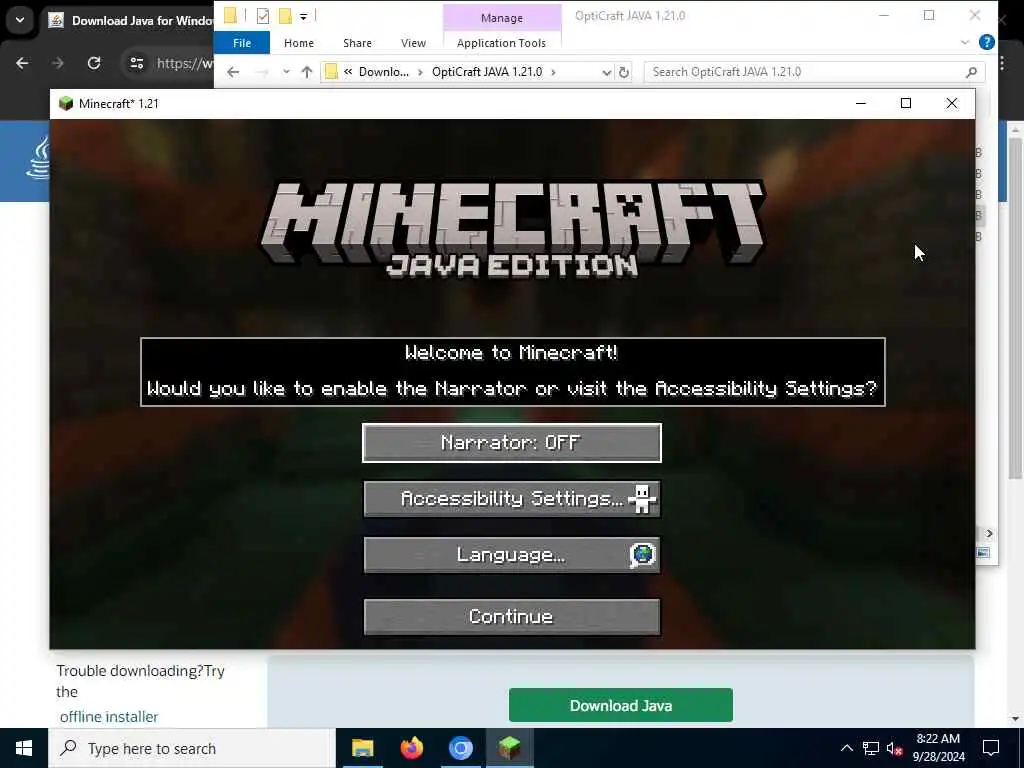Switch to the Home ribbon tab
This screenshot has width=1024, height=768.
[x=298, y=43]
